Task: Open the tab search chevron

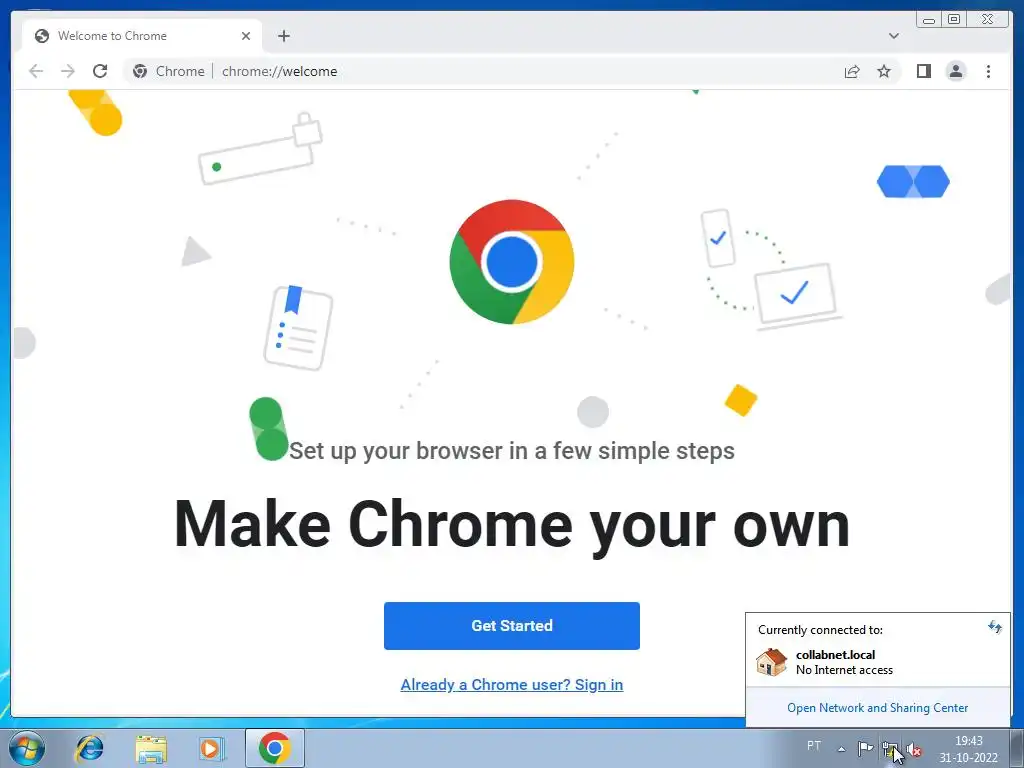Action: click(893, 36)
